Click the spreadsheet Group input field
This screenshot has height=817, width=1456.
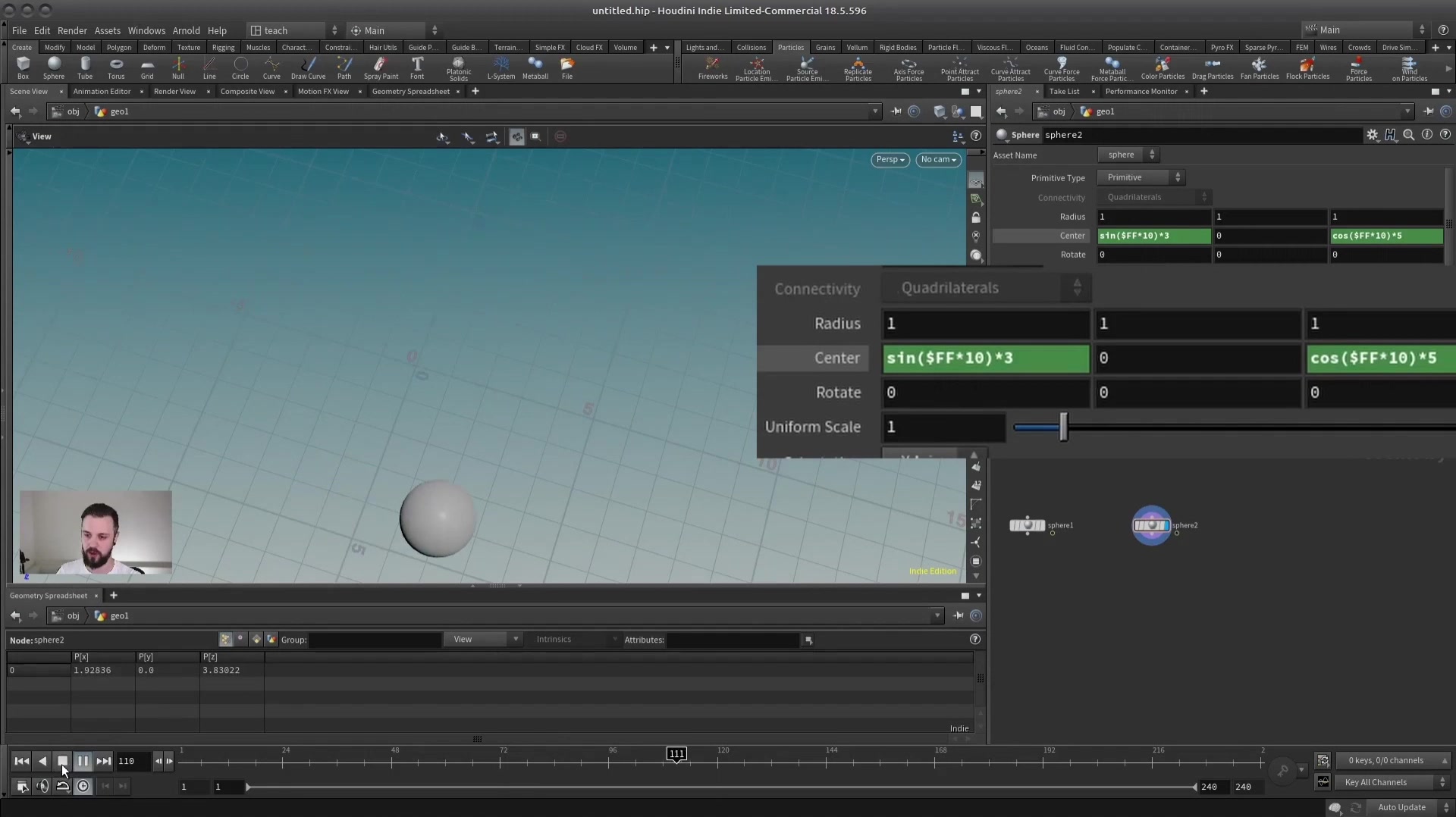point(375,640)
